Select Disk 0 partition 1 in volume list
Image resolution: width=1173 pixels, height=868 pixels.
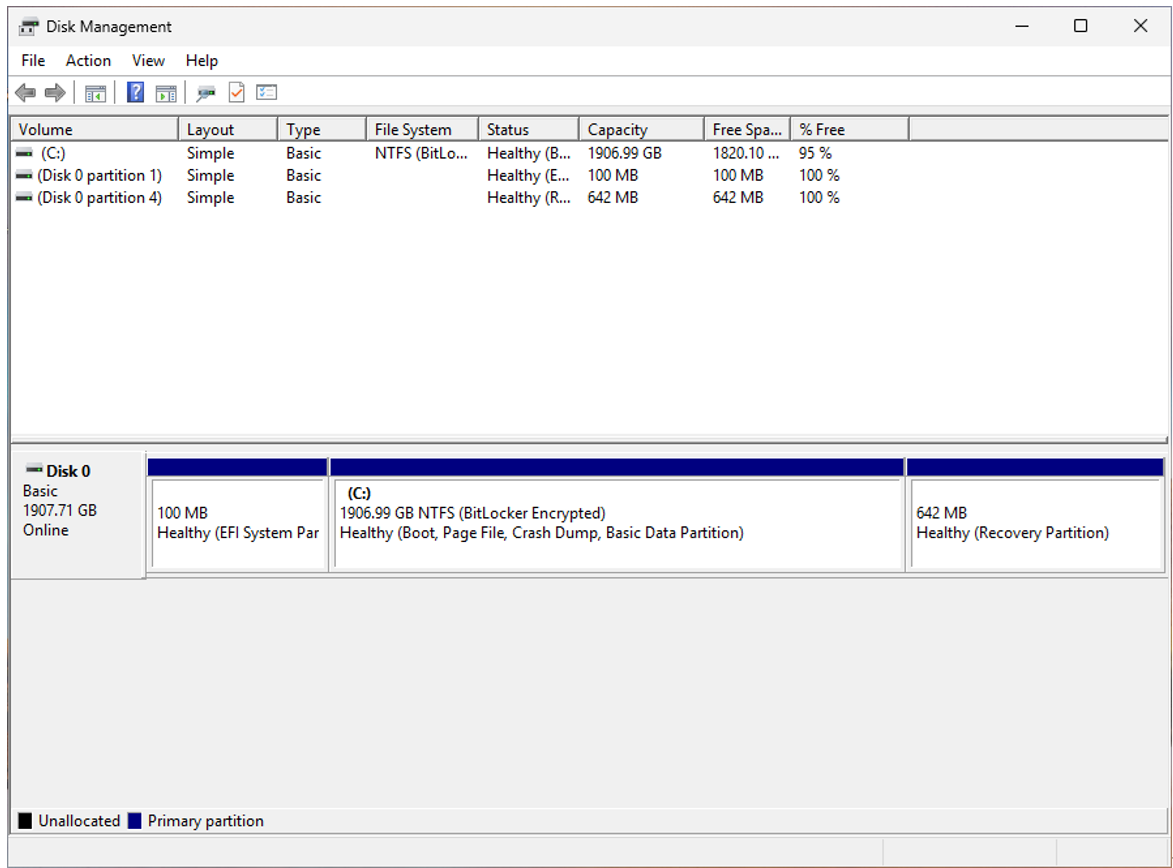(99, 175)
